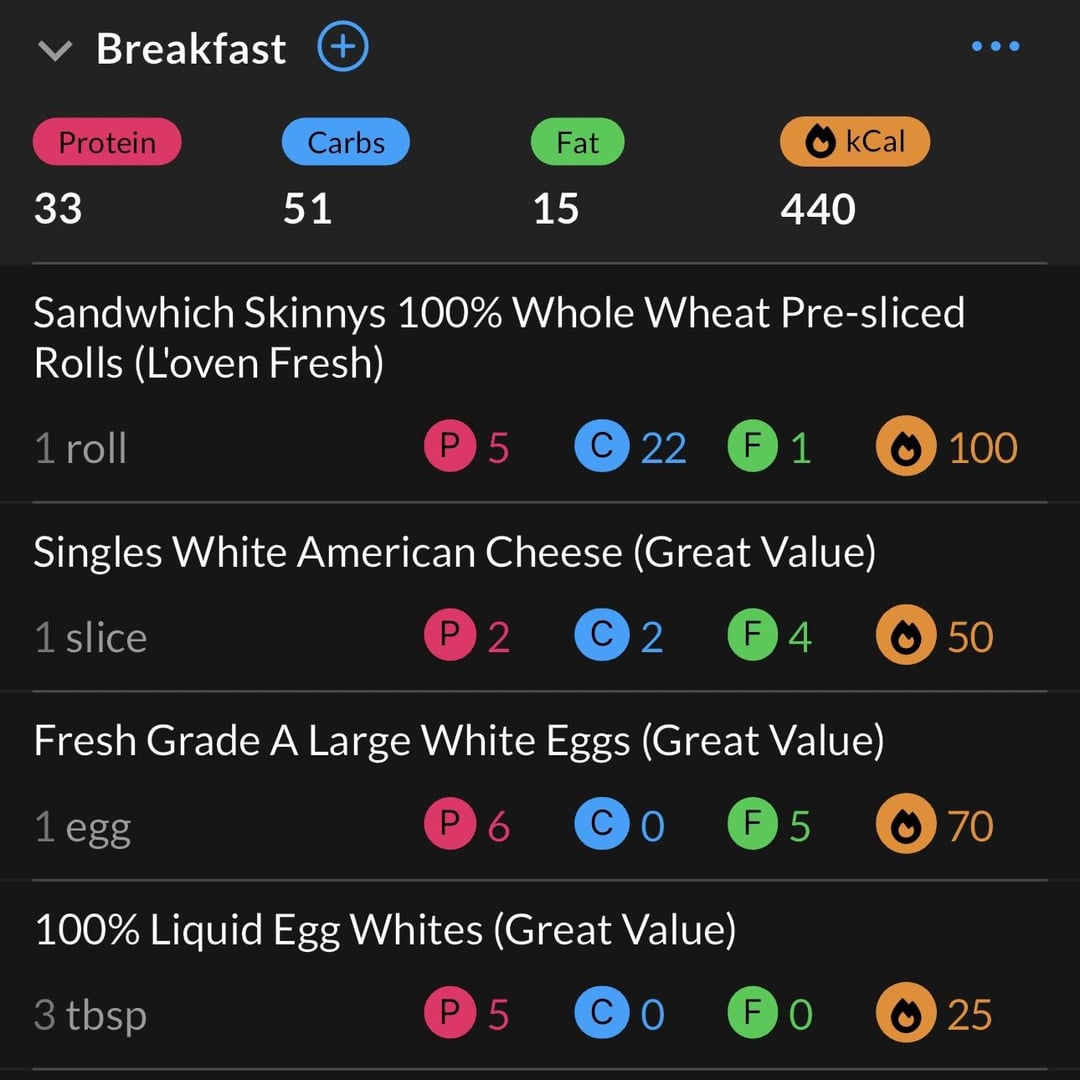The image size is (1080, 1080).
Task: Tap the Breakfast section title
Action: pyautogui.click(x=191, y=48)
